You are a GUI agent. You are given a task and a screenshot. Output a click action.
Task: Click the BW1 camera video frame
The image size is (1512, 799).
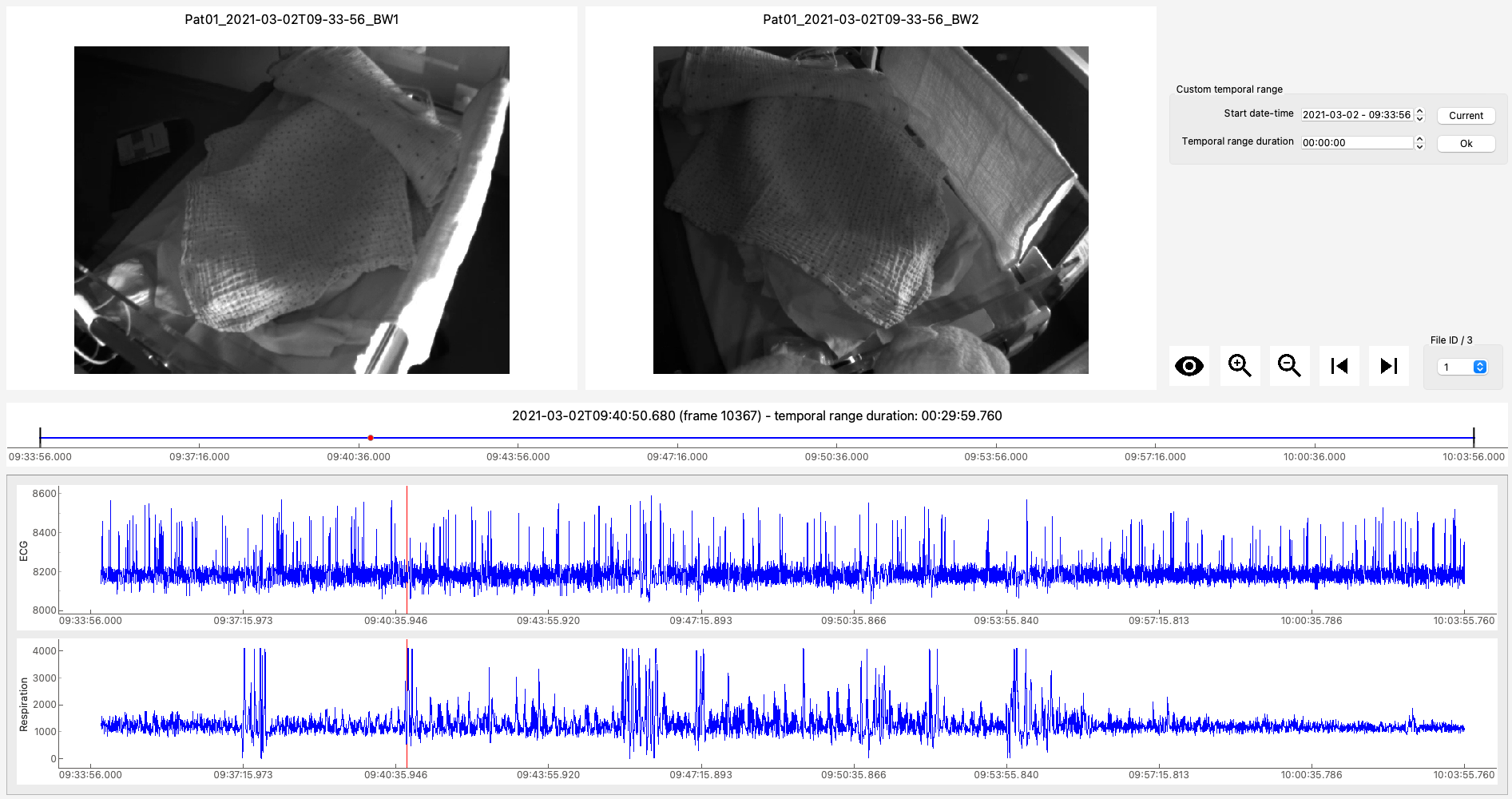point(292,210)
